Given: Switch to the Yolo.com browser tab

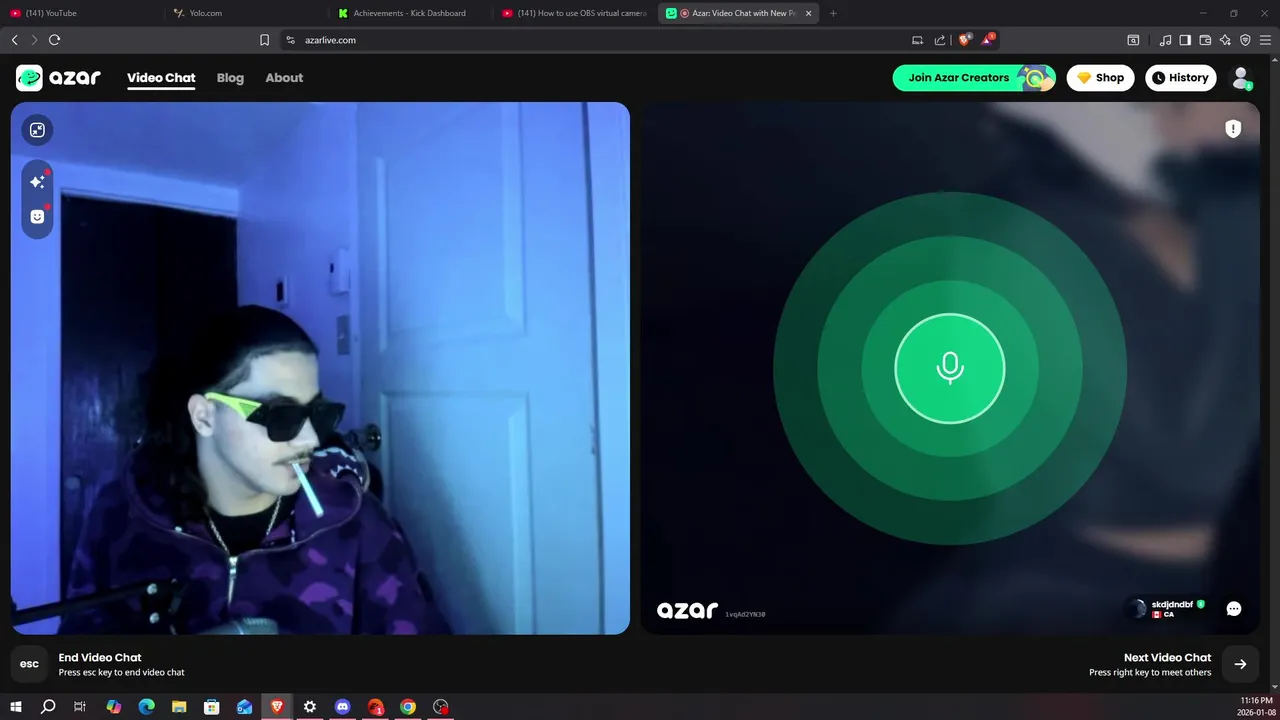Looking at the screenshot, I should click(x=245, y=13).
